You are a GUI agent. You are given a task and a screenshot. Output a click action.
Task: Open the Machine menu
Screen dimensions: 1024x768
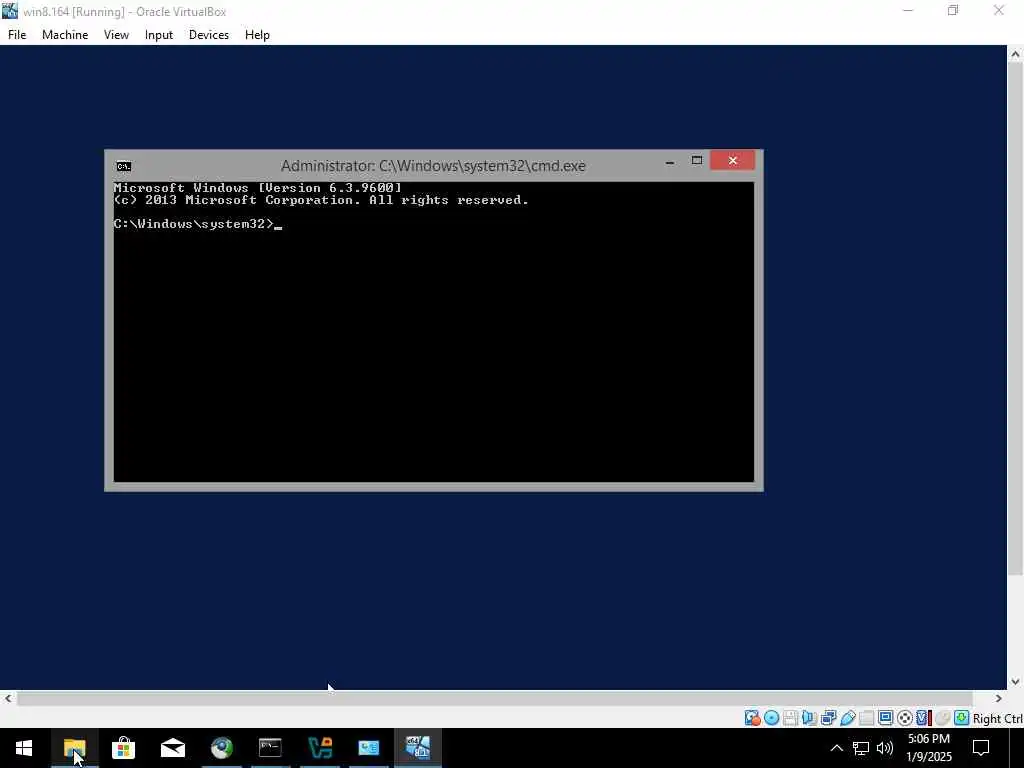click(65, 35)
